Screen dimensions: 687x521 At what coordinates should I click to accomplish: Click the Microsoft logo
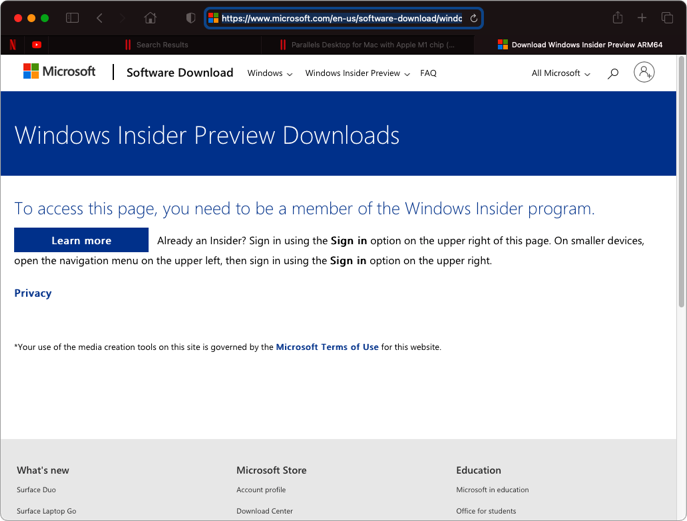tap(59, 71)
